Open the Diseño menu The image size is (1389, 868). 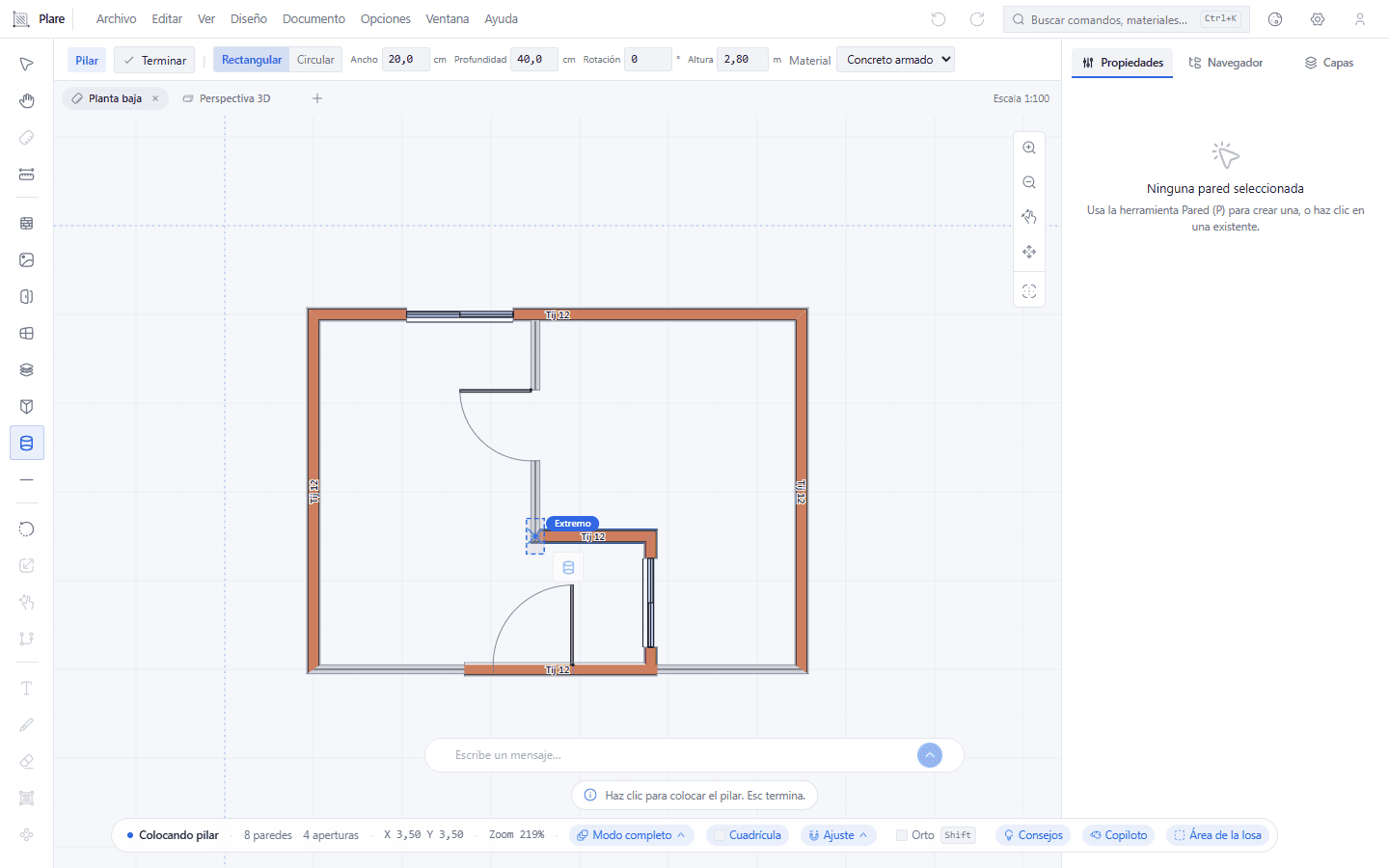click(x=249, y=19)
